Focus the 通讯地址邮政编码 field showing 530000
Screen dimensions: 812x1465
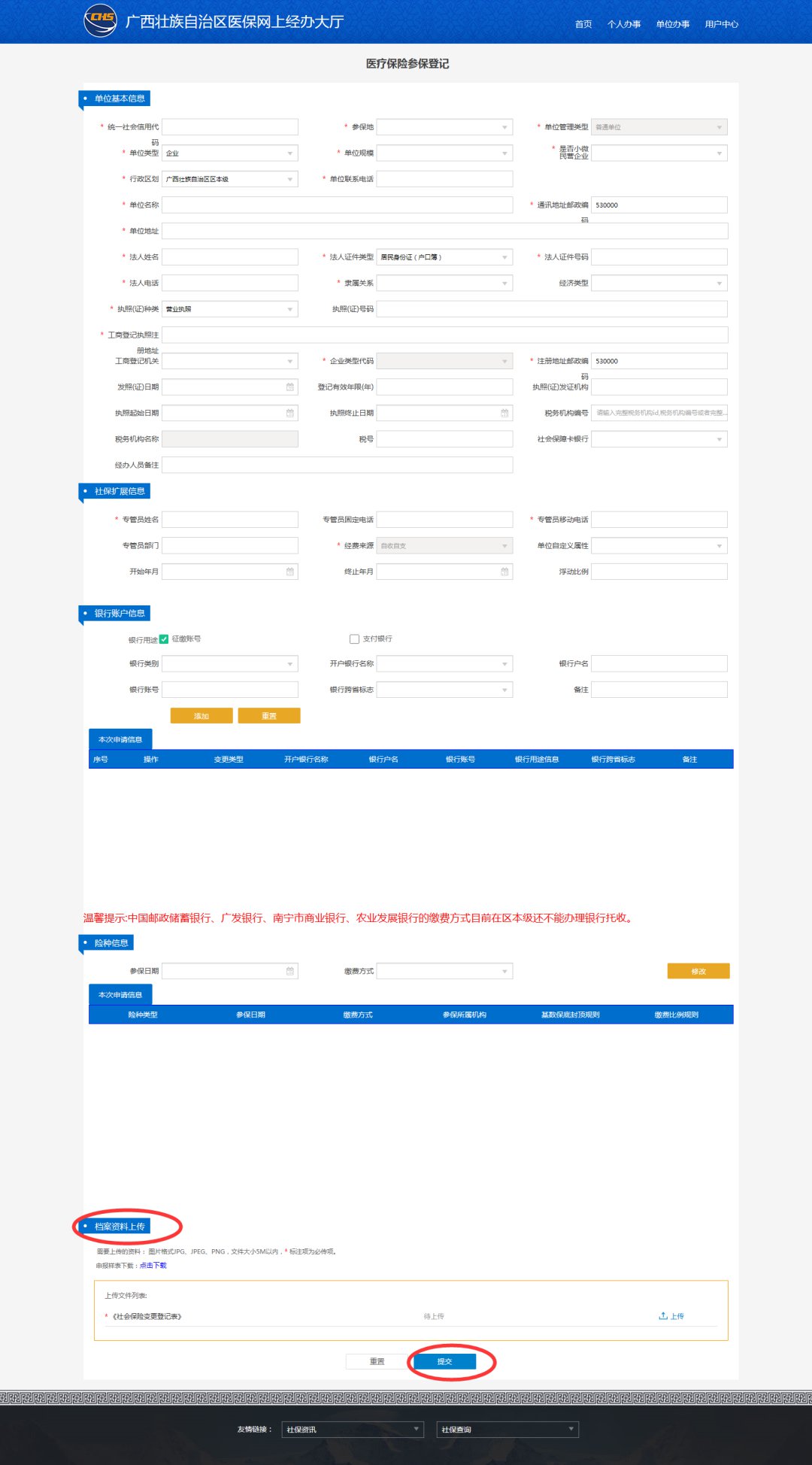tap(659, 205)
